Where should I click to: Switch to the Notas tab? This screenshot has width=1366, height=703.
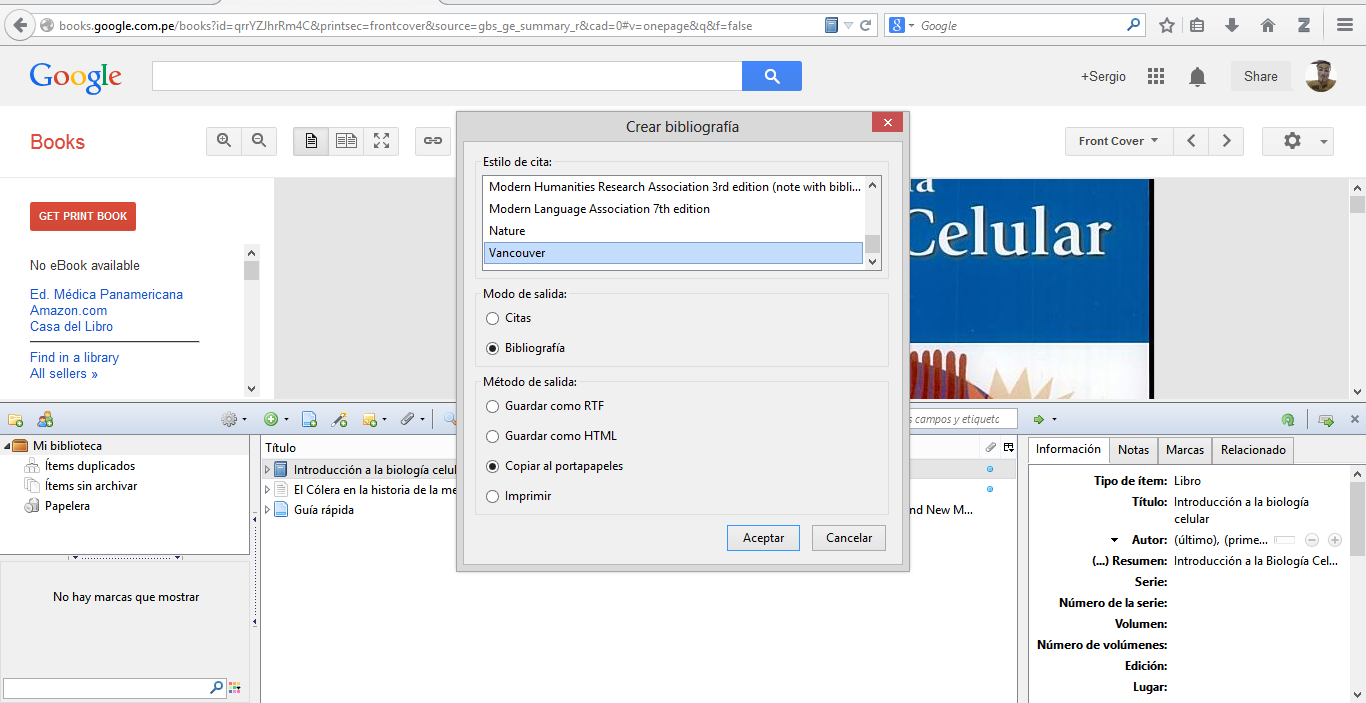1133,450
